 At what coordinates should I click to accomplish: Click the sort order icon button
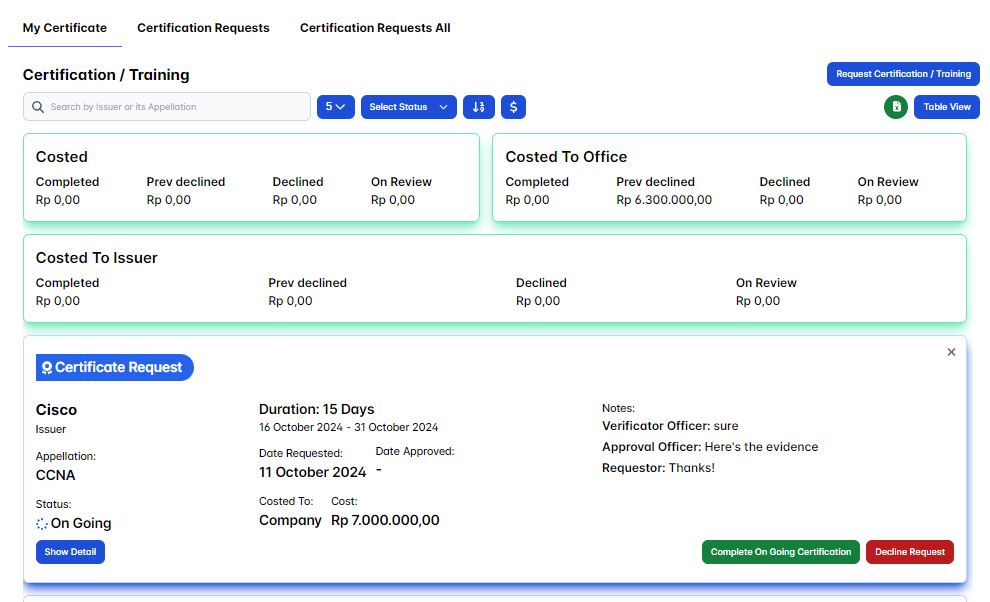click(478, 107)
